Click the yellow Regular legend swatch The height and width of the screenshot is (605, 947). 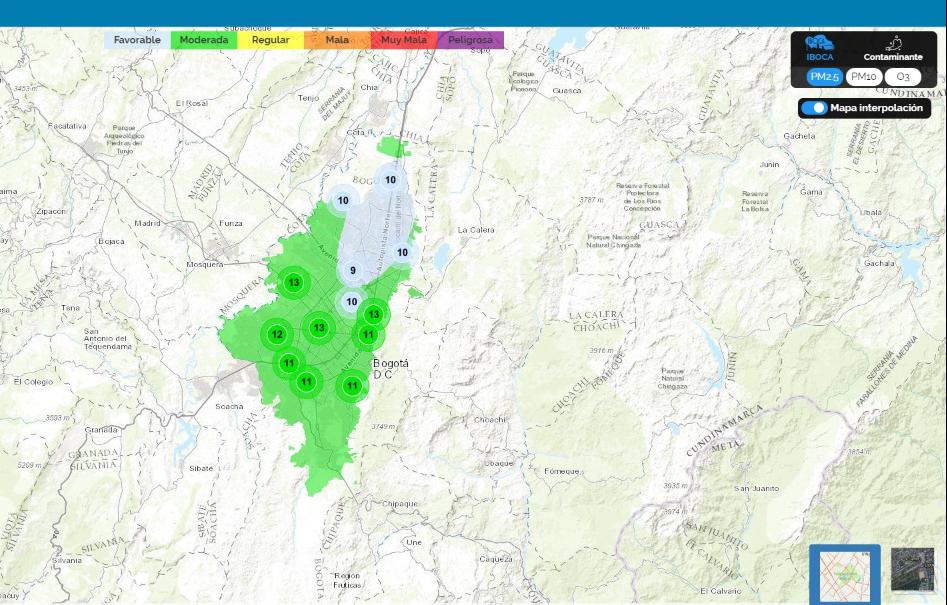pyautogui.click(x=270, y=40)
